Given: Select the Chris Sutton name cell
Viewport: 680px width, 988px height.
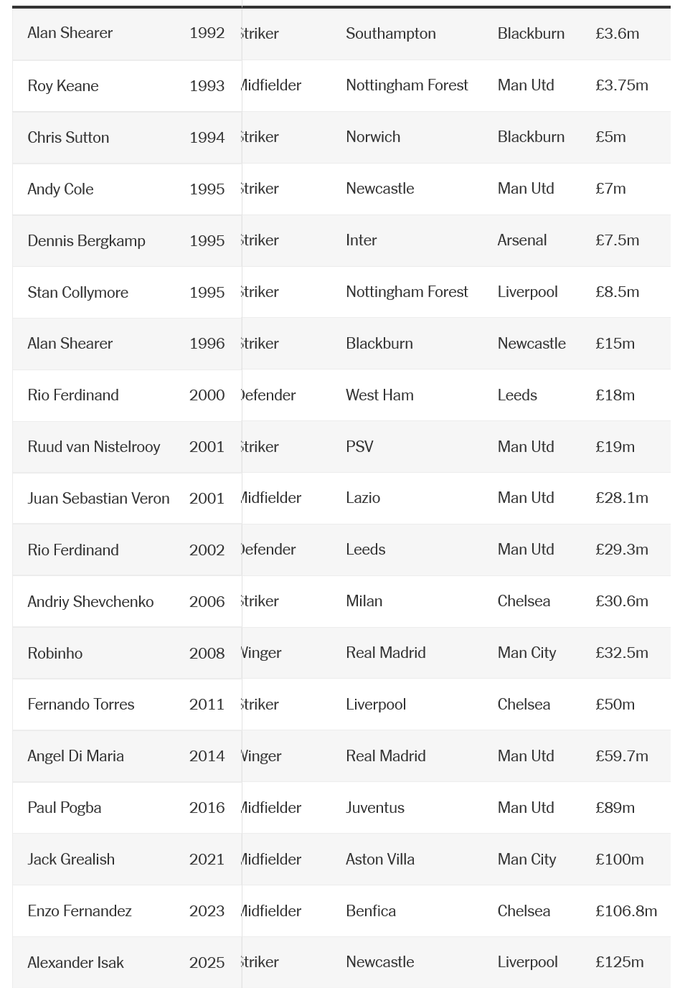Looking at the screenshot, I should click(68, 137).
